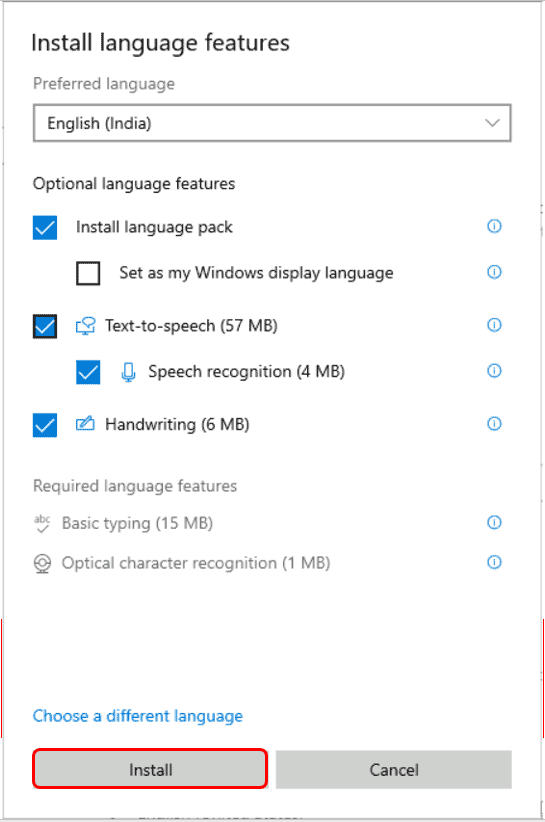Enable Set as my Windows display language
Screen dimensions: 545x822
tap(88, 273)
